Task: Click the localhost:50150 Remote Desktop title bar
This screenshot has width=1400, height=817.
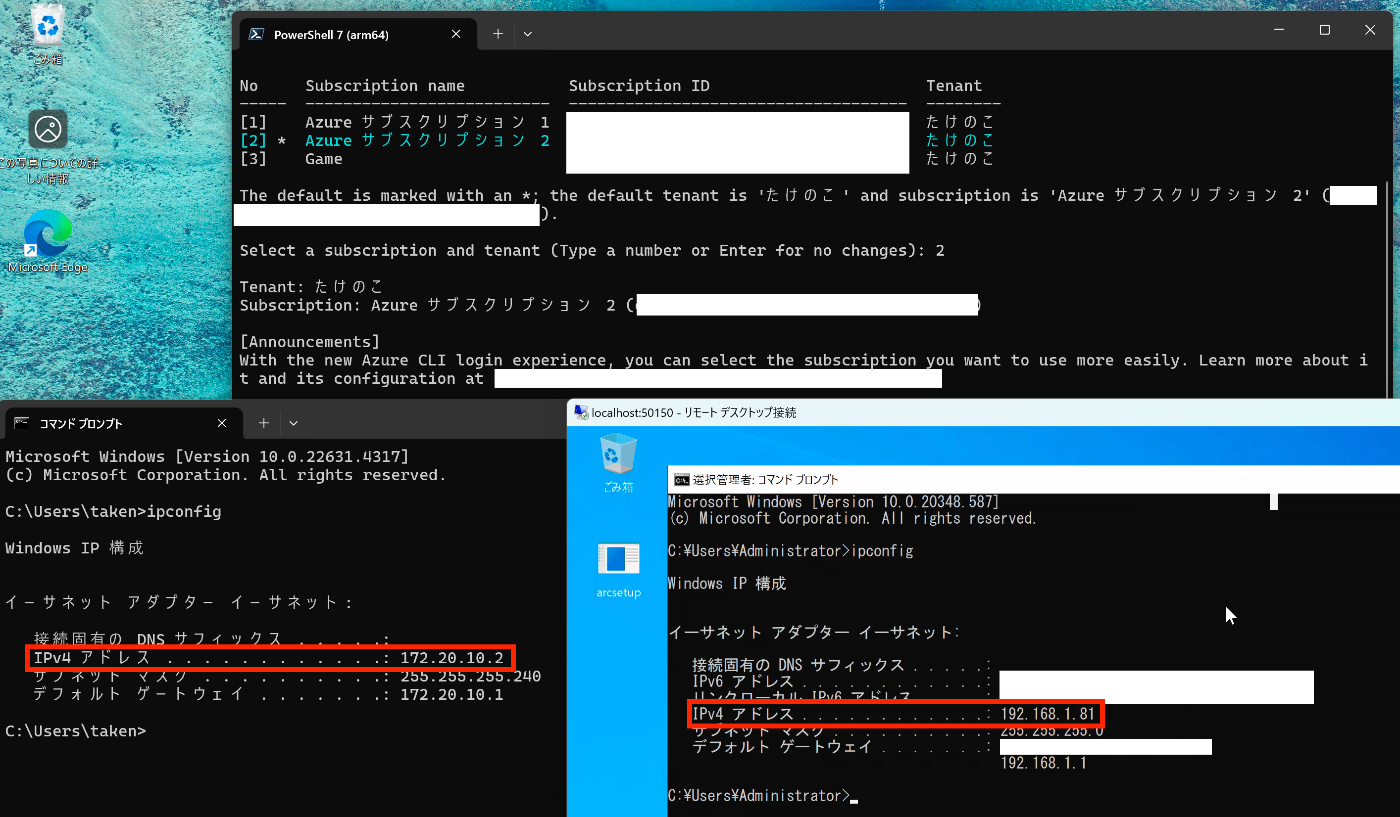Action: pyautogui.click(x=983, y=412)
